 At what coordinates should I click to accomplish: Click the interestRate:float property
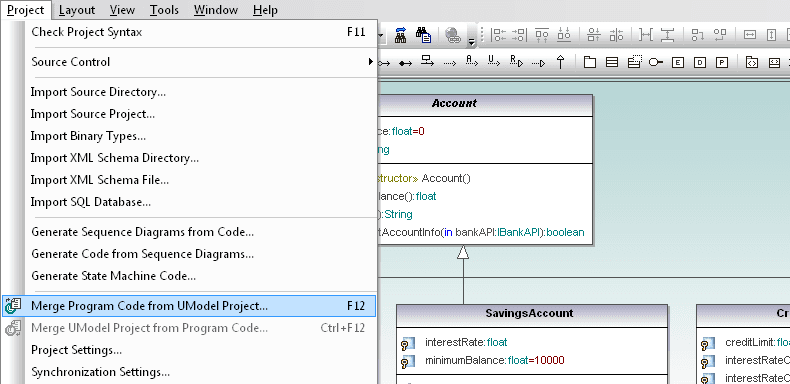pyautogui.click(x=466, y=342)
